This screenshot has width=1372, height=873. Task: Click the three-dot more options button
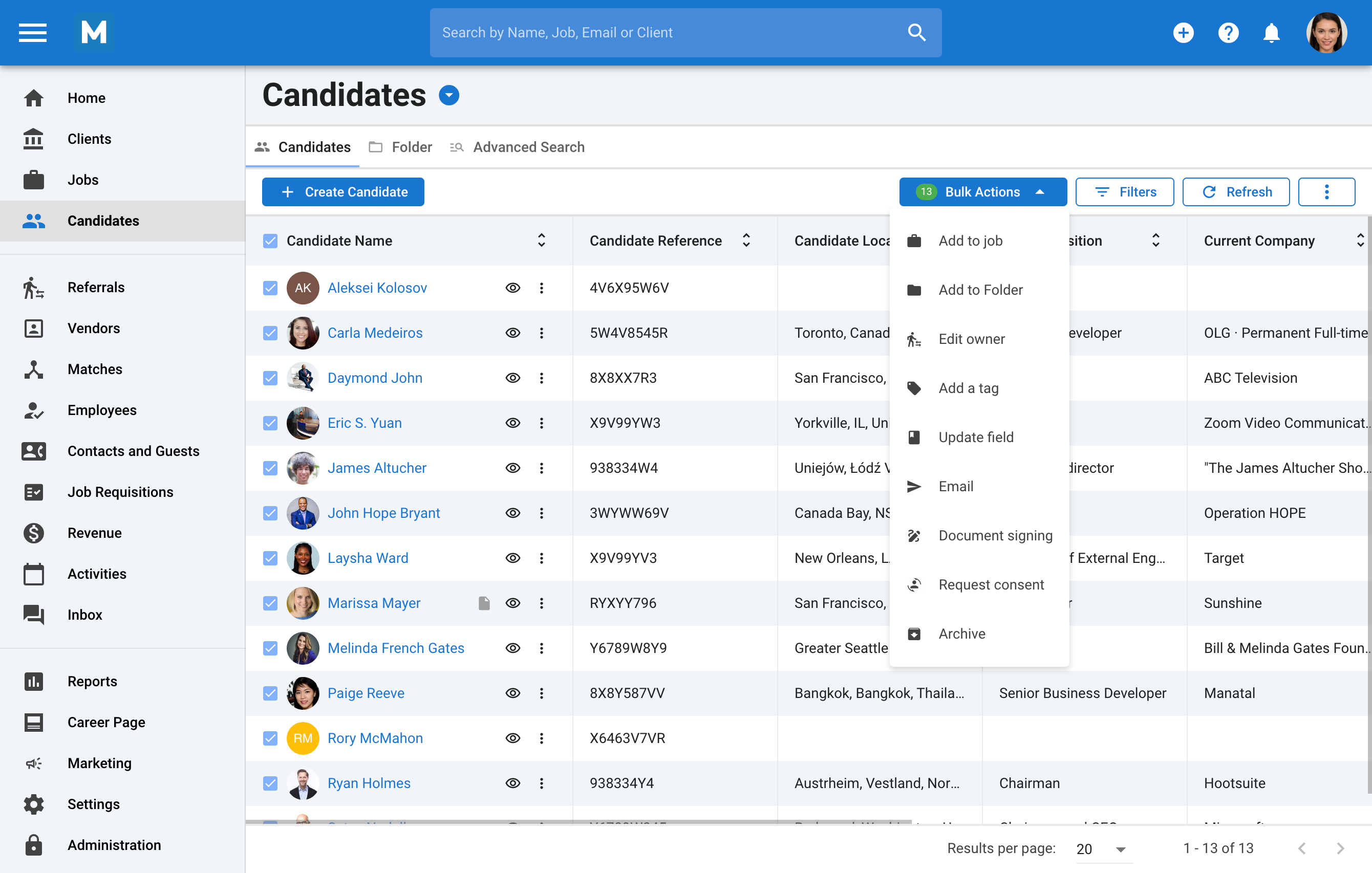(1326, 192)
